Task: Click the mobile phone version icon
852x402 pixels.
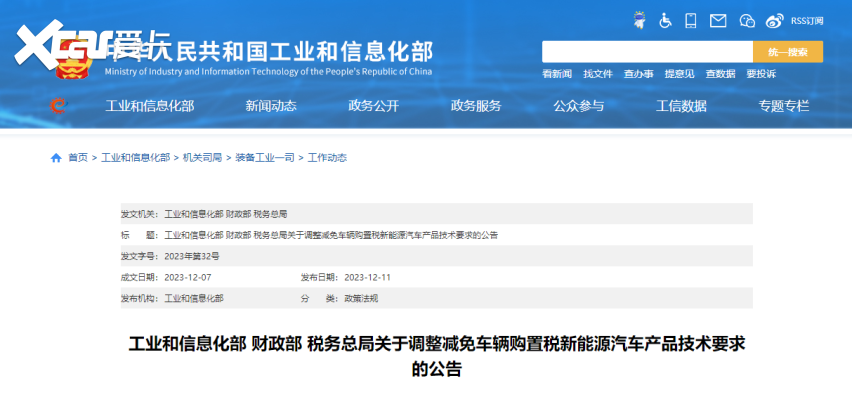Action: tap(691, 20)
